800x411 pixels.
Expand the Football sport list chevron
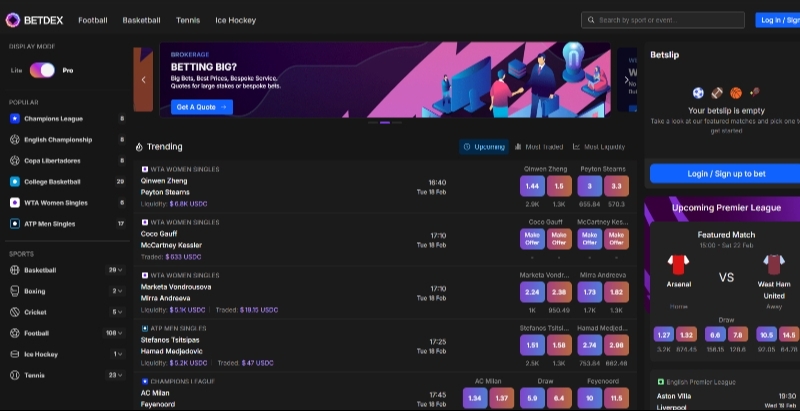pos(120,333)
